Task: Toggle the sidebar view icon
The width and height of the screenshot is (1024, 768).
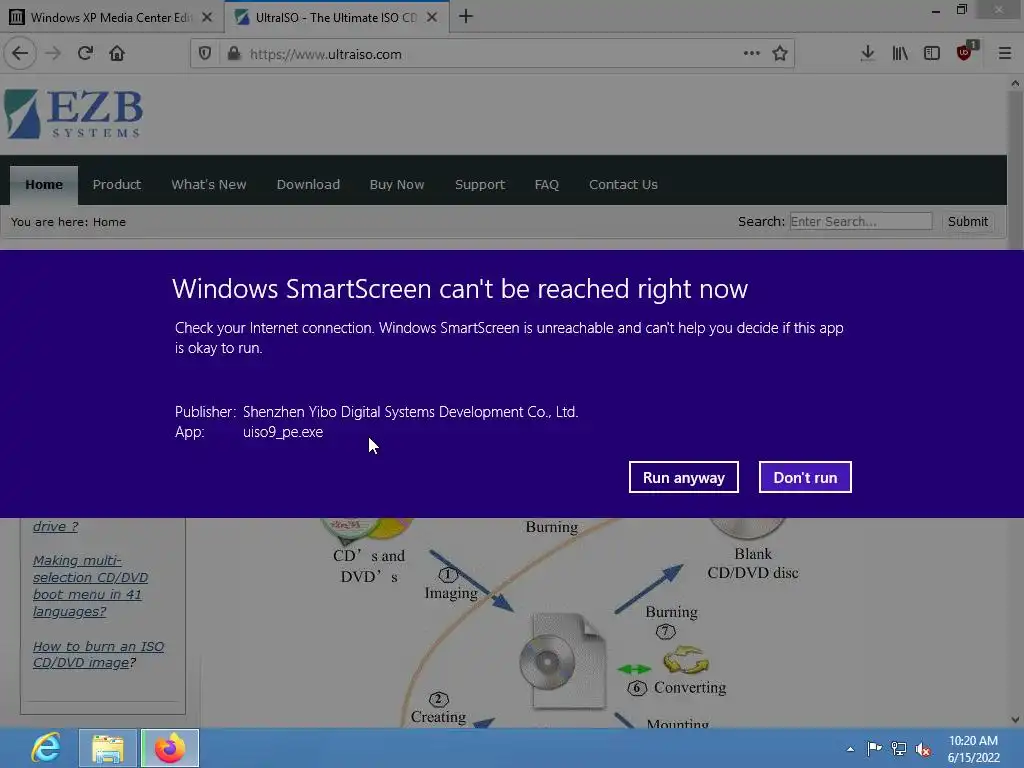Action: pos(932,54)
